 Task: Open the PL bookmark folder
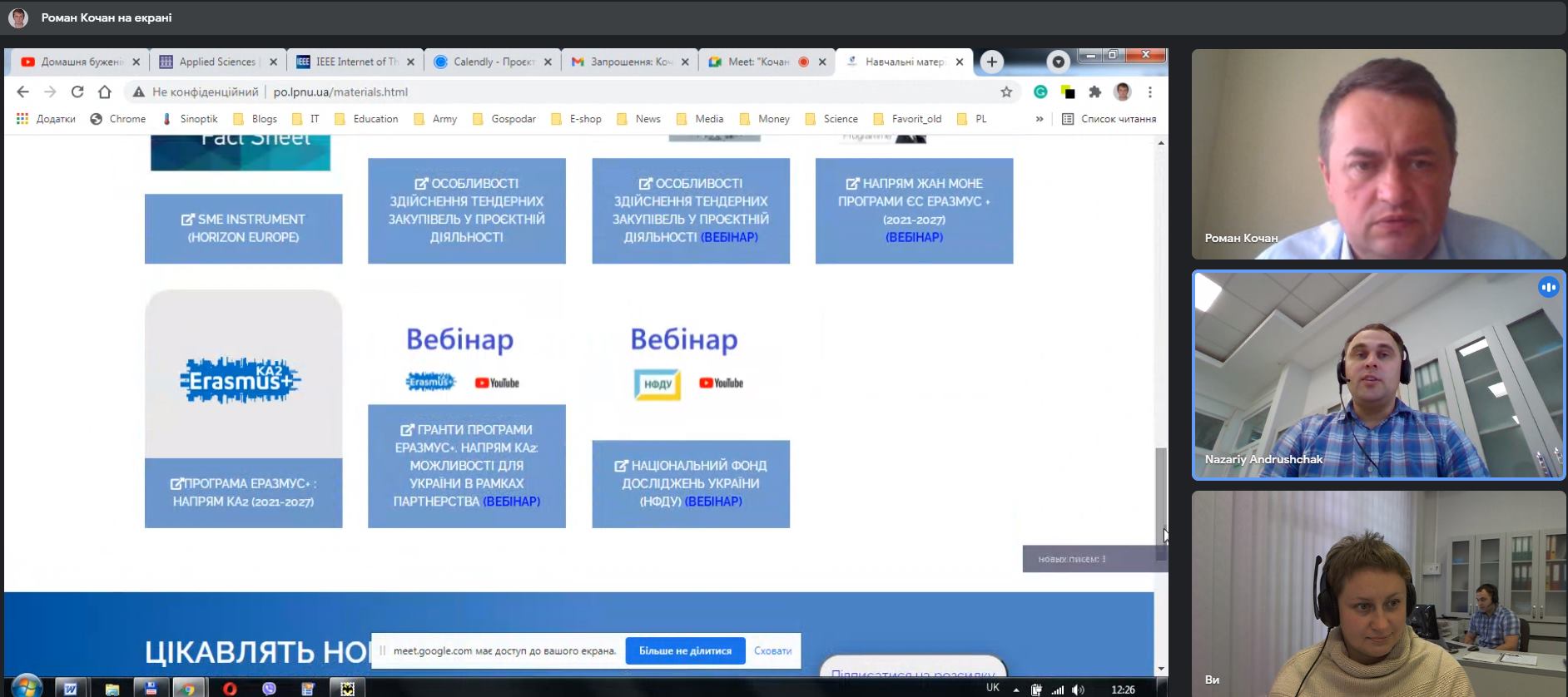coord(972,119)
